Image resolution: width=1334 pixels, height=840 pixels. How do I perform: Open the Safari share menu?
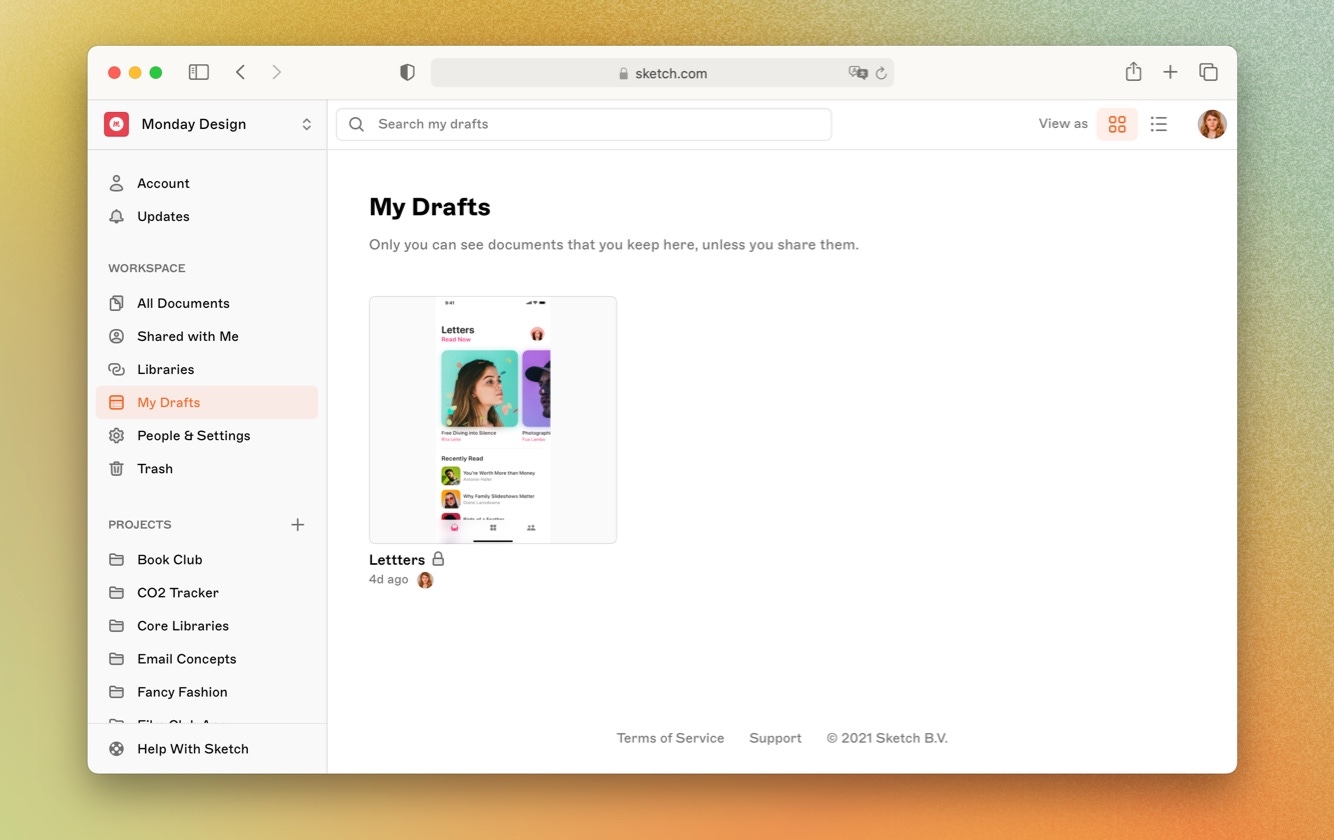(x=1133, y=71)
